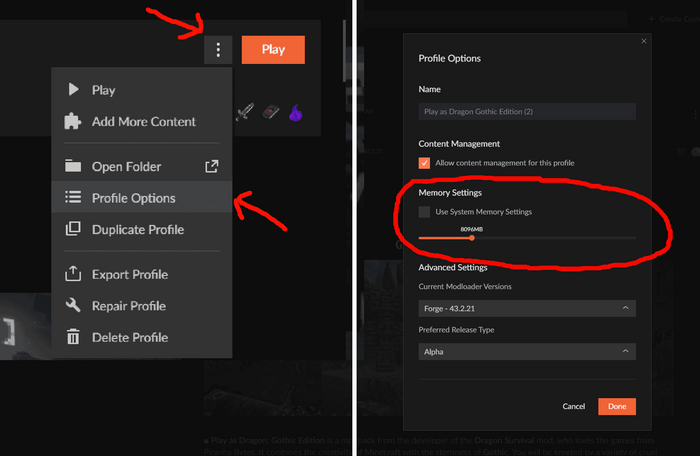Close the Profile Options dialog with X

[644, 41]
